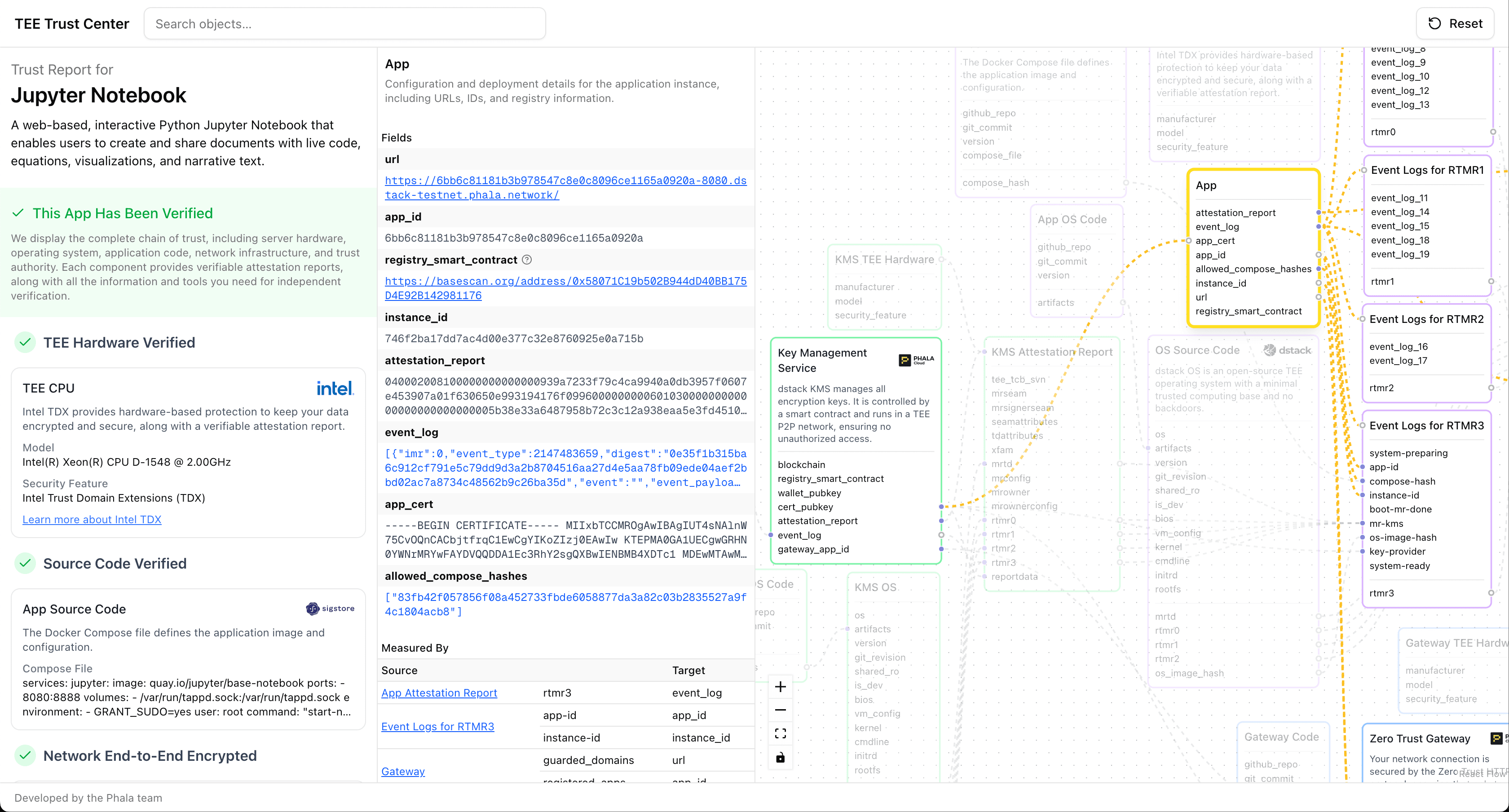
Task: Click the Intel logo in TEE CPU card
Action: 335,388
